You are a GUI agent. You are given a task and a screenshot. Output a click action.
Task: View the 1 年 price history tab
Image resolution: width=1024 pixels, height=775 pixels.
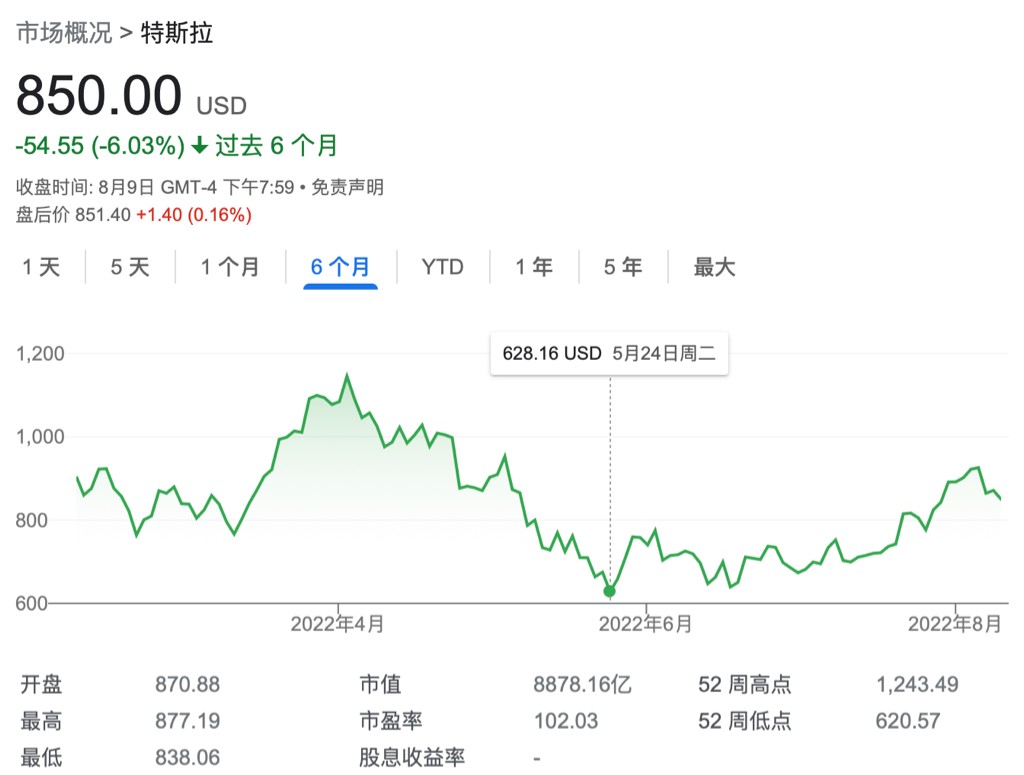[534, 267]
